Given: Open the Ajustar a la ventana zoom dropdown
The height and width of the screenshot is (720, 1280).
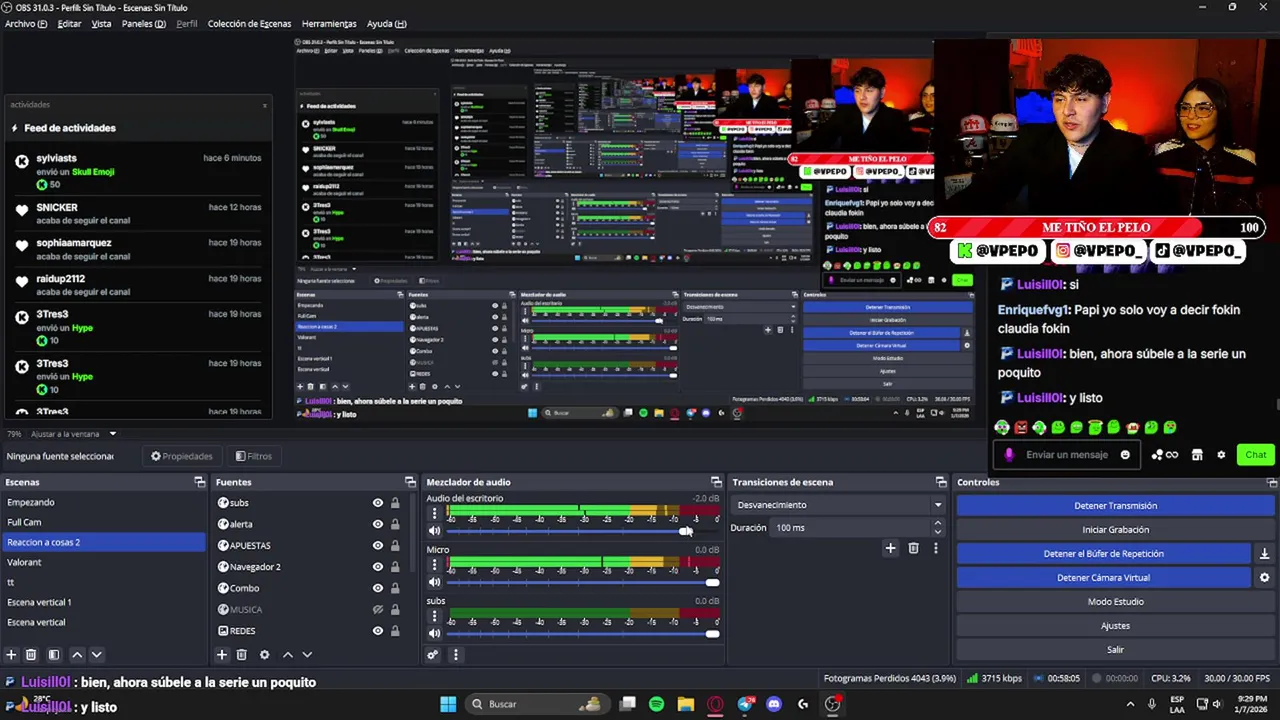Looking at the screenshot, I should coord(73,434).
